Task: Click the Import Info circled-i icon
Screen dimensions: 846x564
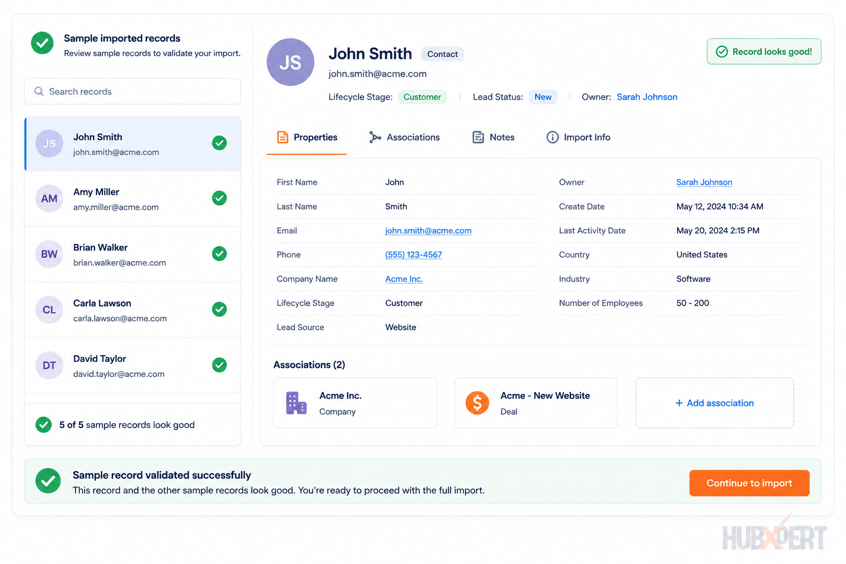Action: [552, 137]
